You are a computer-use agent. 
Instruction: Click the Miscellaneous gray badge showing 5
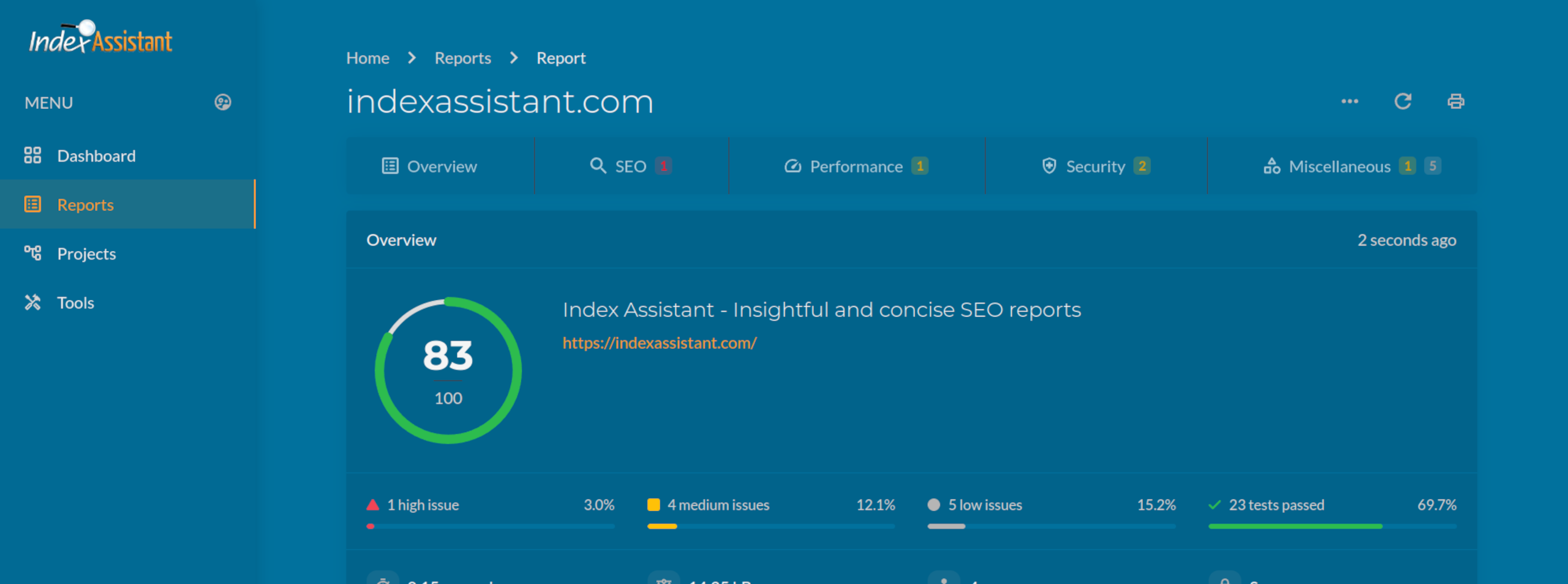coord(1433,166)
